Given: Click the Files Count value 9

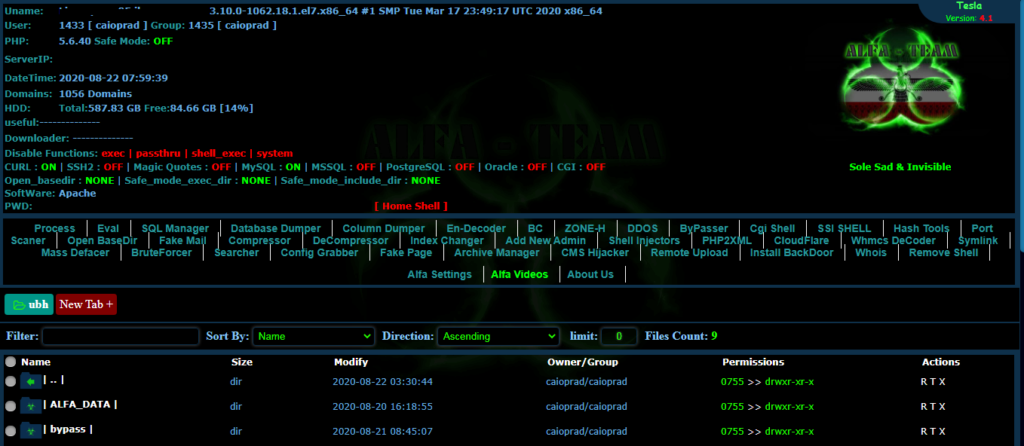Looking at the screenshot, I should tap(714, 336).
